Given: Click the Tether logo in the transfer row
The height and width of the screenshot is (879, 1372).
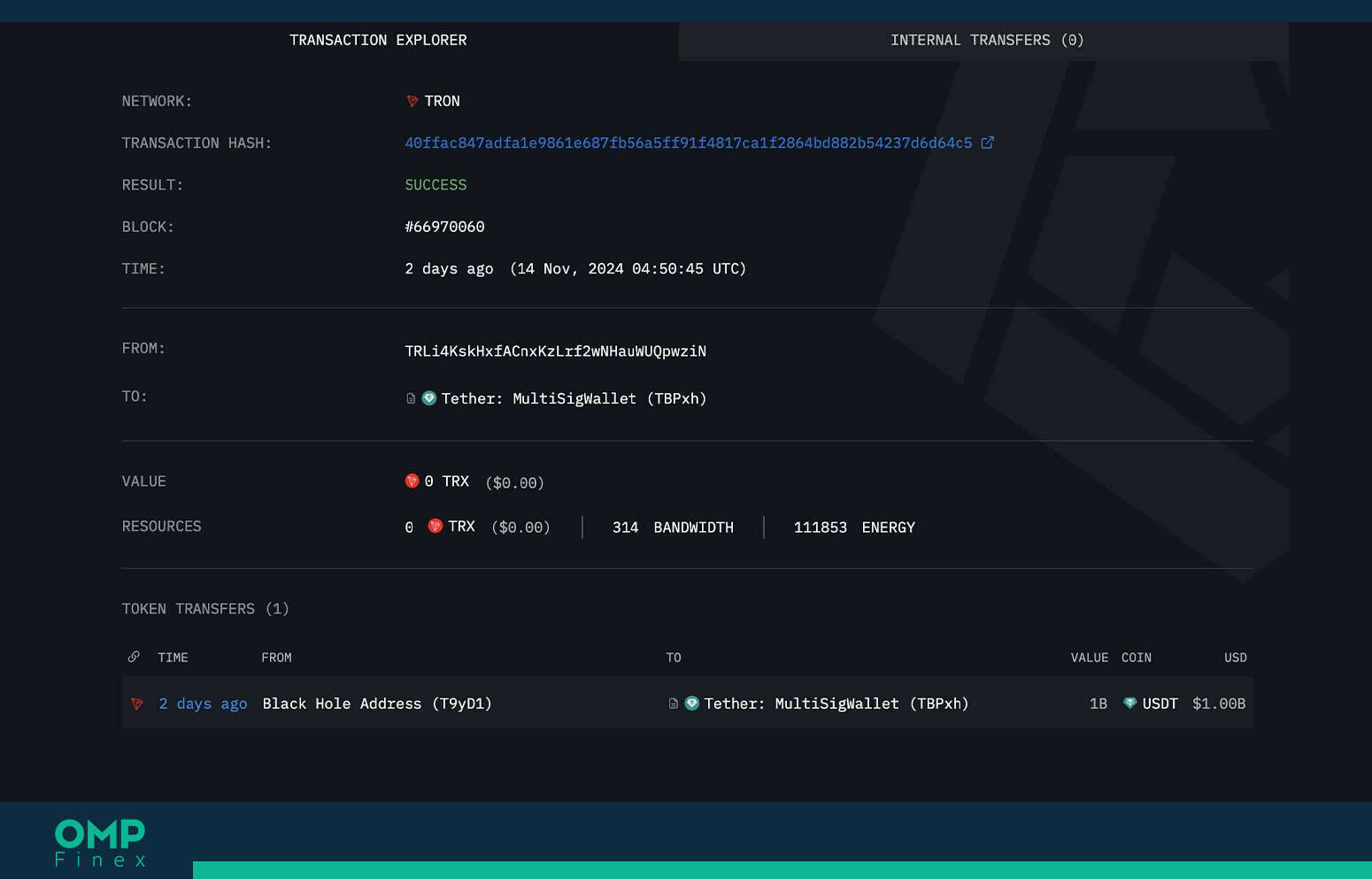Looking at the screenshot, I should tap(692, 703).
